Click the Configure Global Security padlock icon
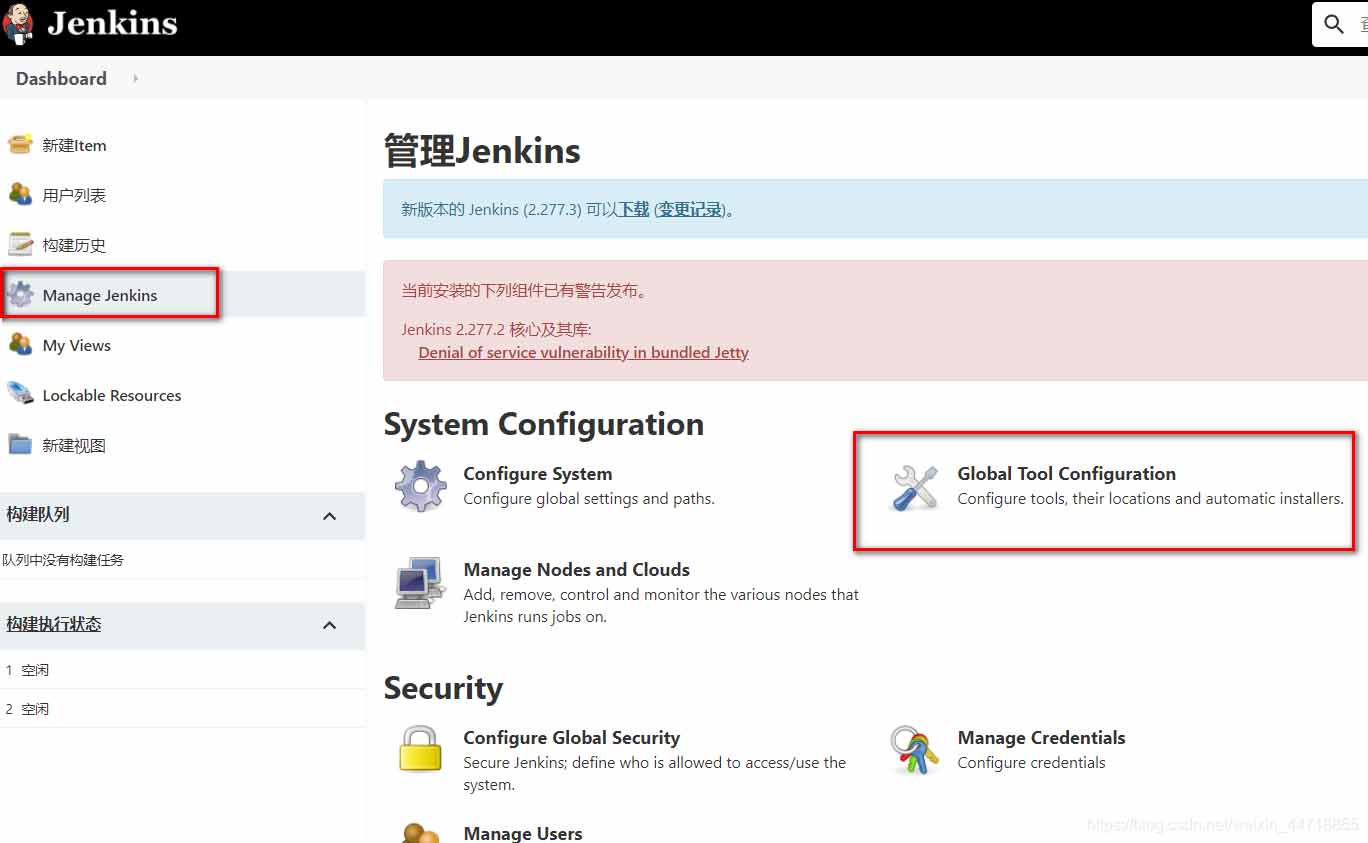This screenshot has width=1368, height=843. 420,749
